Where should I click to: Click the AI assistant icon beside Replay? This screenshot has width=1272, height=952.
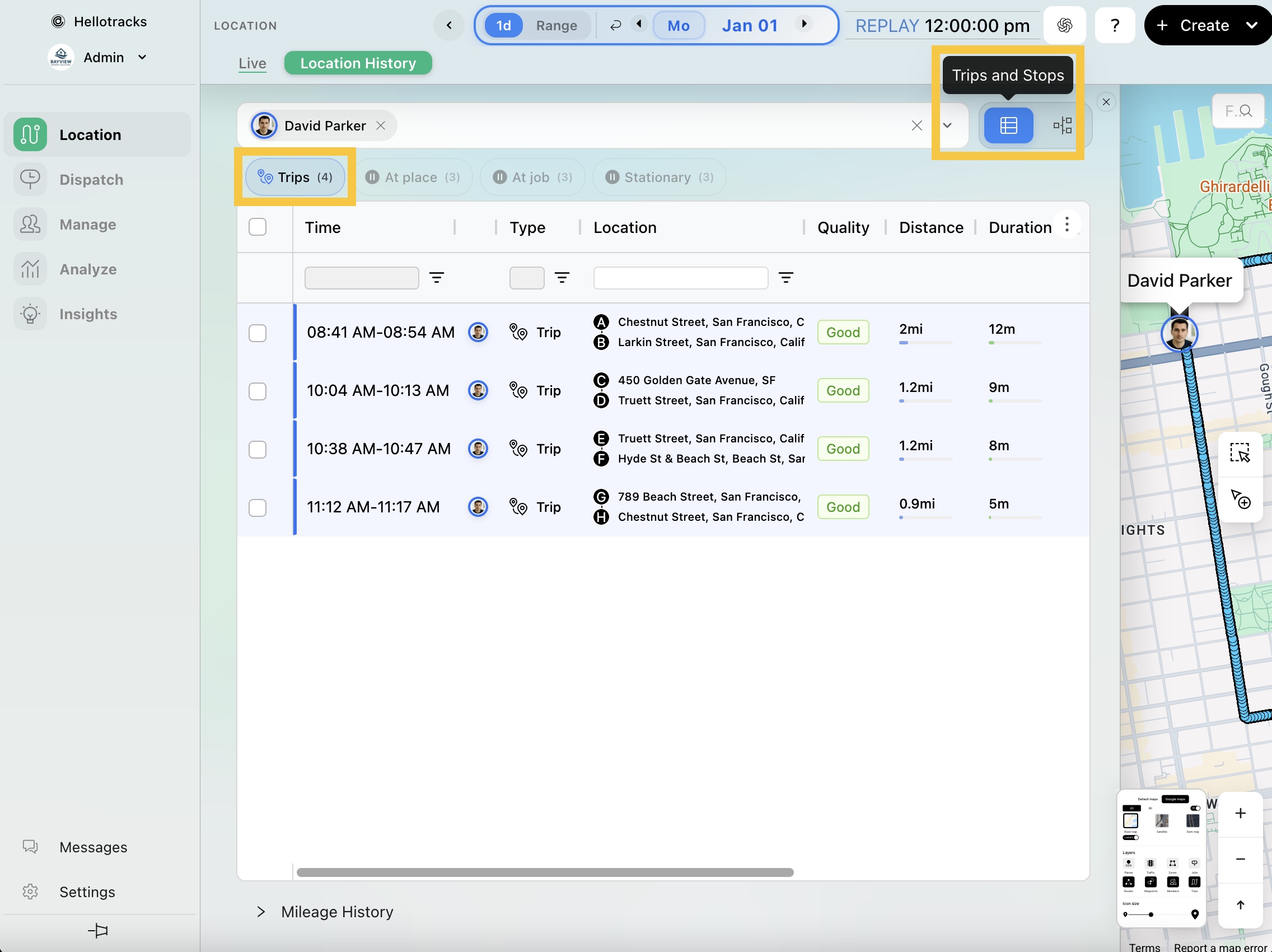(1064, 25)
